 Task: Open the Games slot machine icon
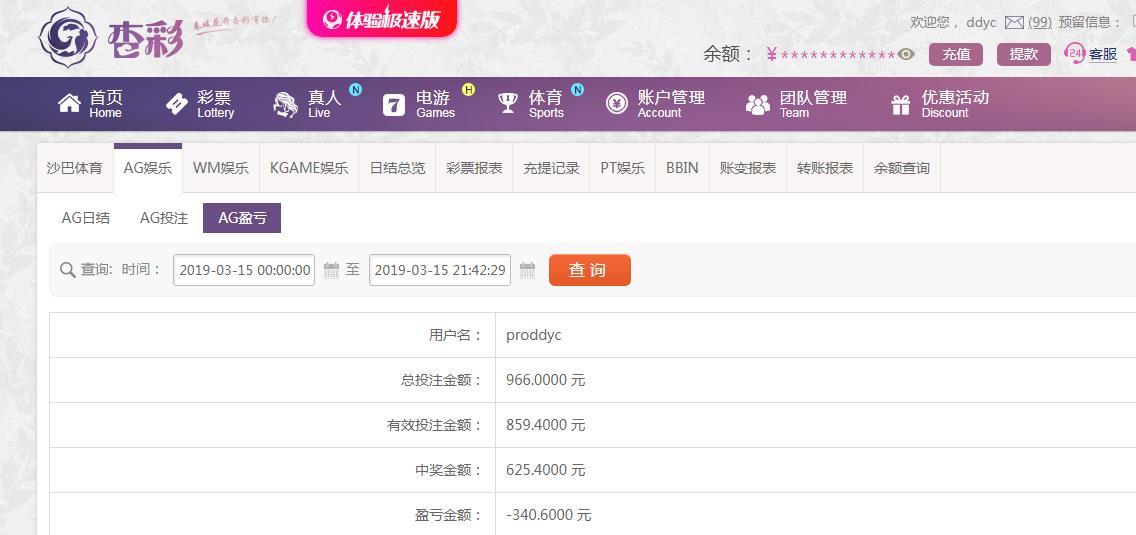(394, 104)
